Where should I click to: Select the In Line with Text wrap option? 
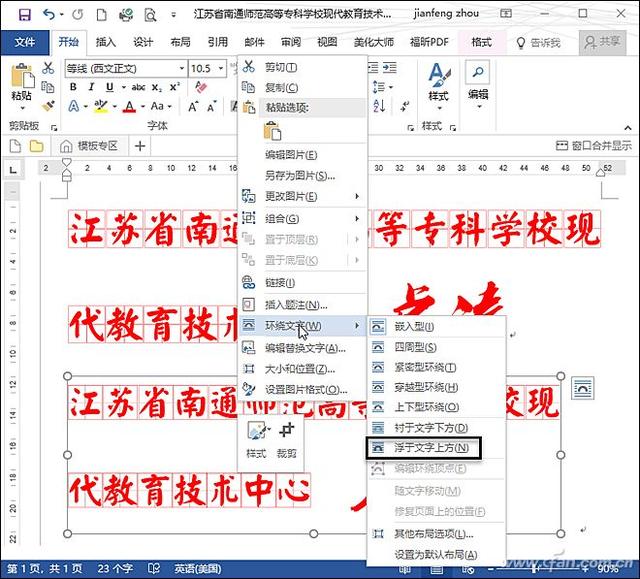coord(436,326)
